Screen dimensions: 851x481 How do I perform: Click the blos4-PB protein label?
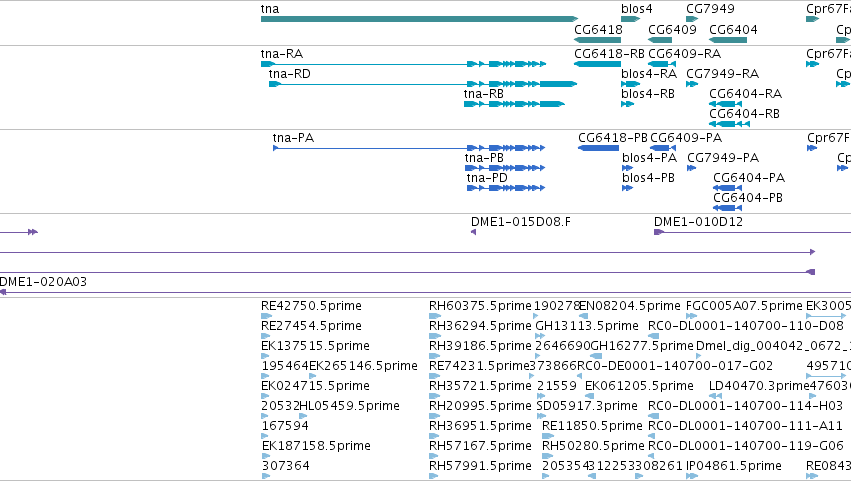(648, 178)
